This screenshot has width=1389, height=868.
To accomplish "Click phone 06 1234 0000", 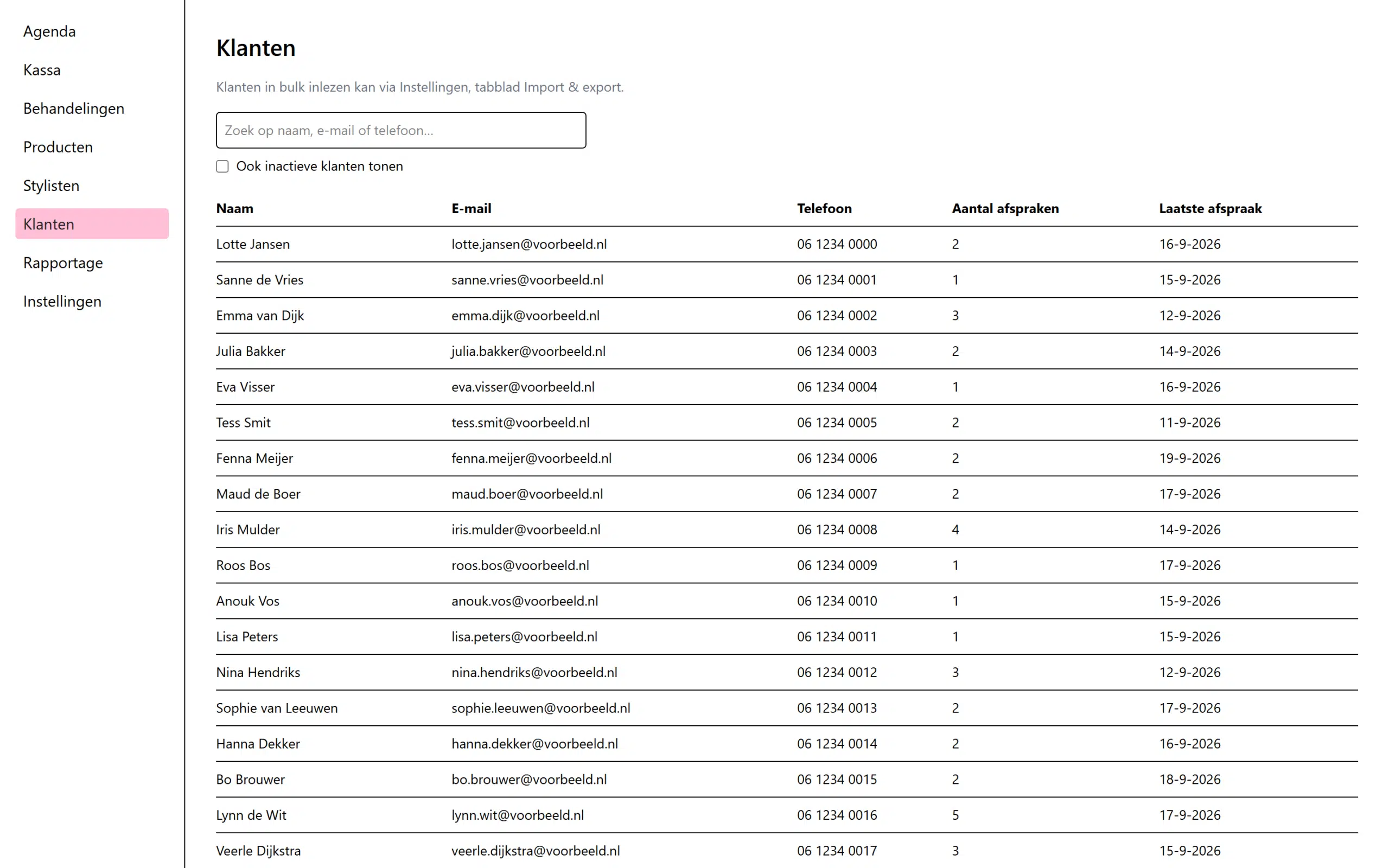I will click(837, 244).
